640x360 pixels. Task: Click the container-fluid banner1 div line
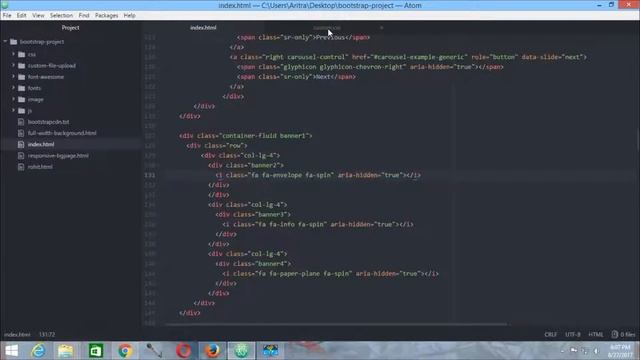coord(246,136)
